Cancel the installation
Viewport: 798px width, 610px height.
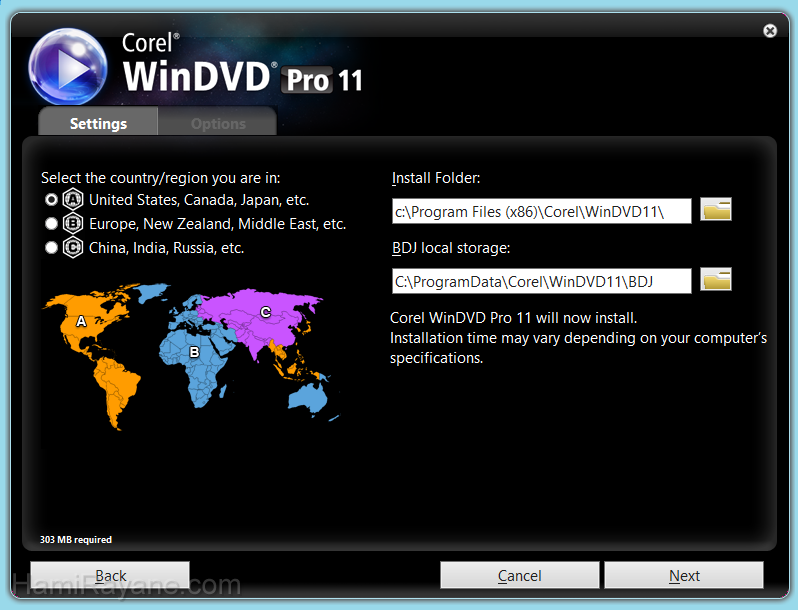(x=520, y=575)
